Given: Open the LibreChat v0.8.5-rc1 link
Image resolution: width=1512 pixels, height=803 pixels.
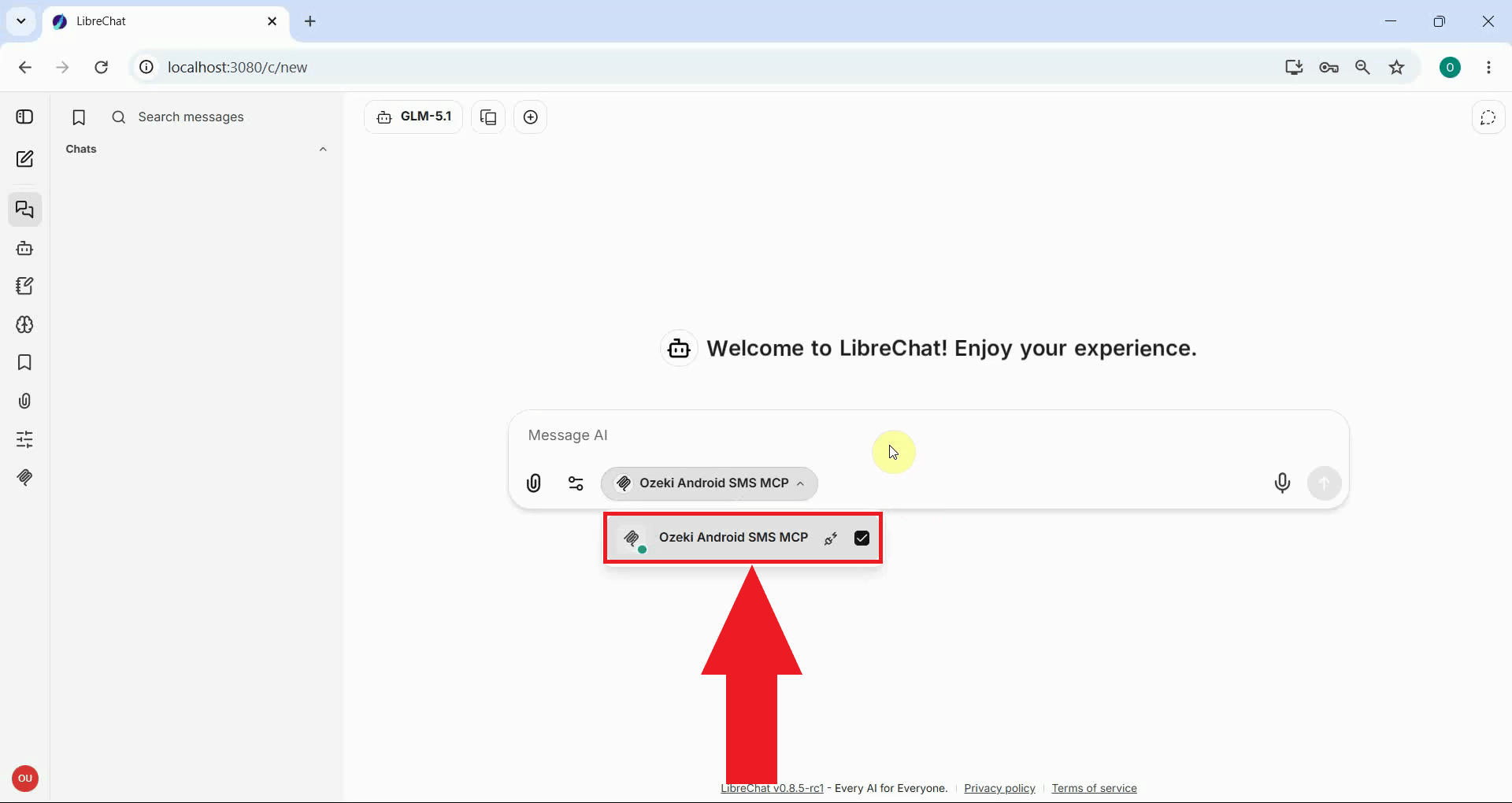Looking at the screenshot, I should [772, 788].
